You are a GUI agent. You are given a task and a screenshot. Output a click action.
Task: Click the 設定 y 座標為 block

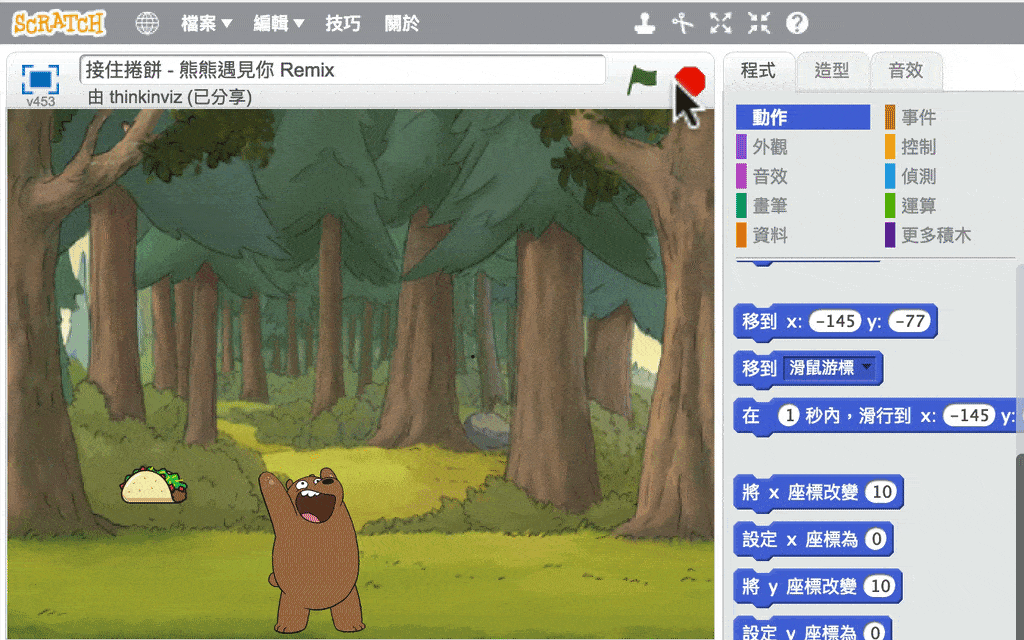812,628
